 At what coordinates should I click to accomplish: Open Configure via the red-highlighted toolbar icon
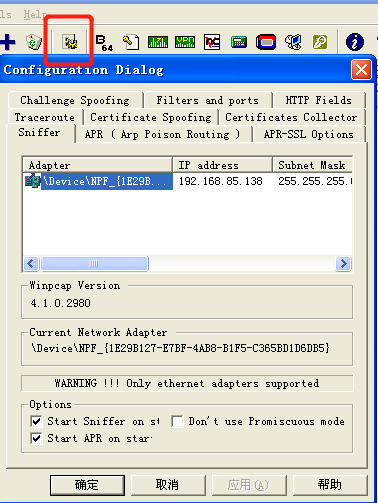70,42
